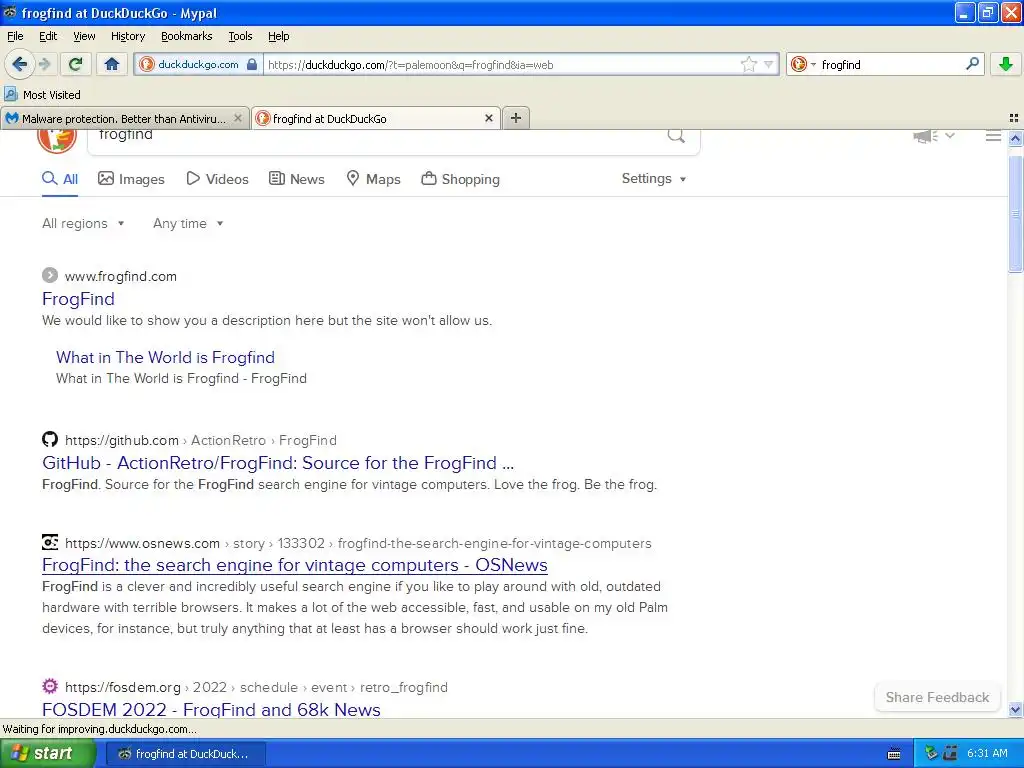Click the taskbar clock showing 6:31 AM
The height and width of the screenshot is (768, 1024).
coord(987,754)
